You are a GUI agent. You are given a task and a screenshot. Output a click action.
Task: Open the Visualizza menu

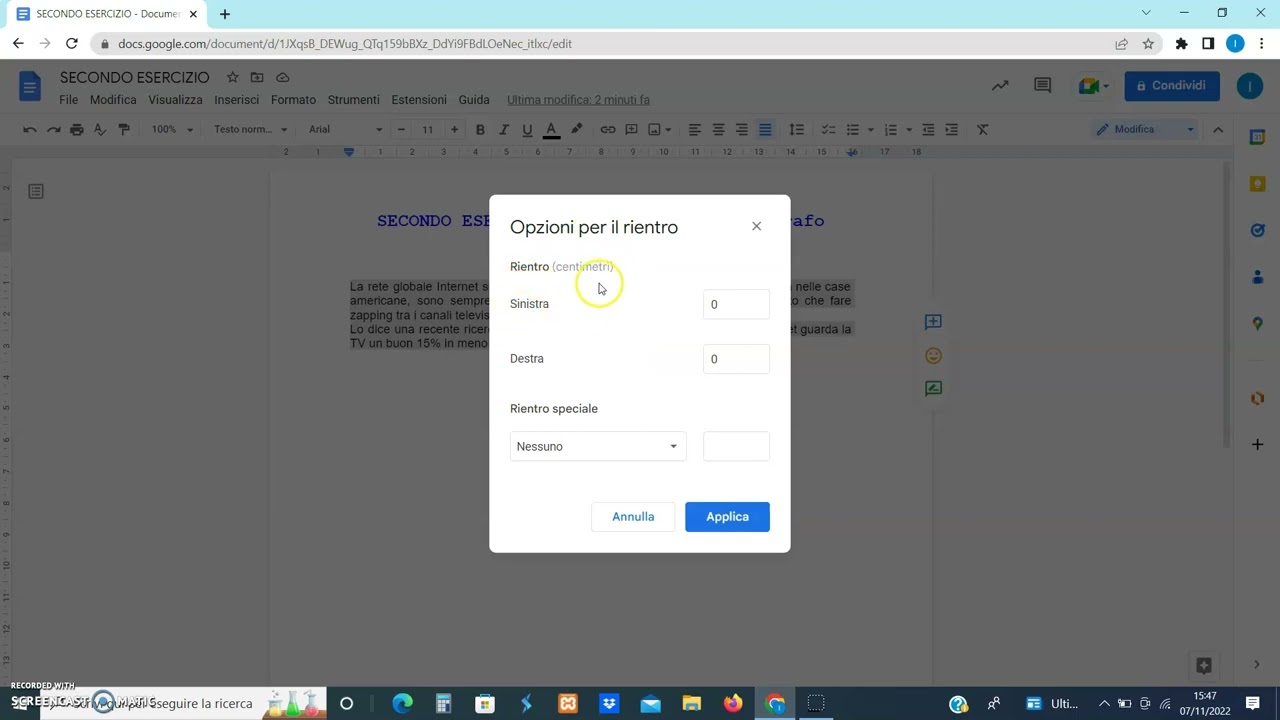(175, 100)
